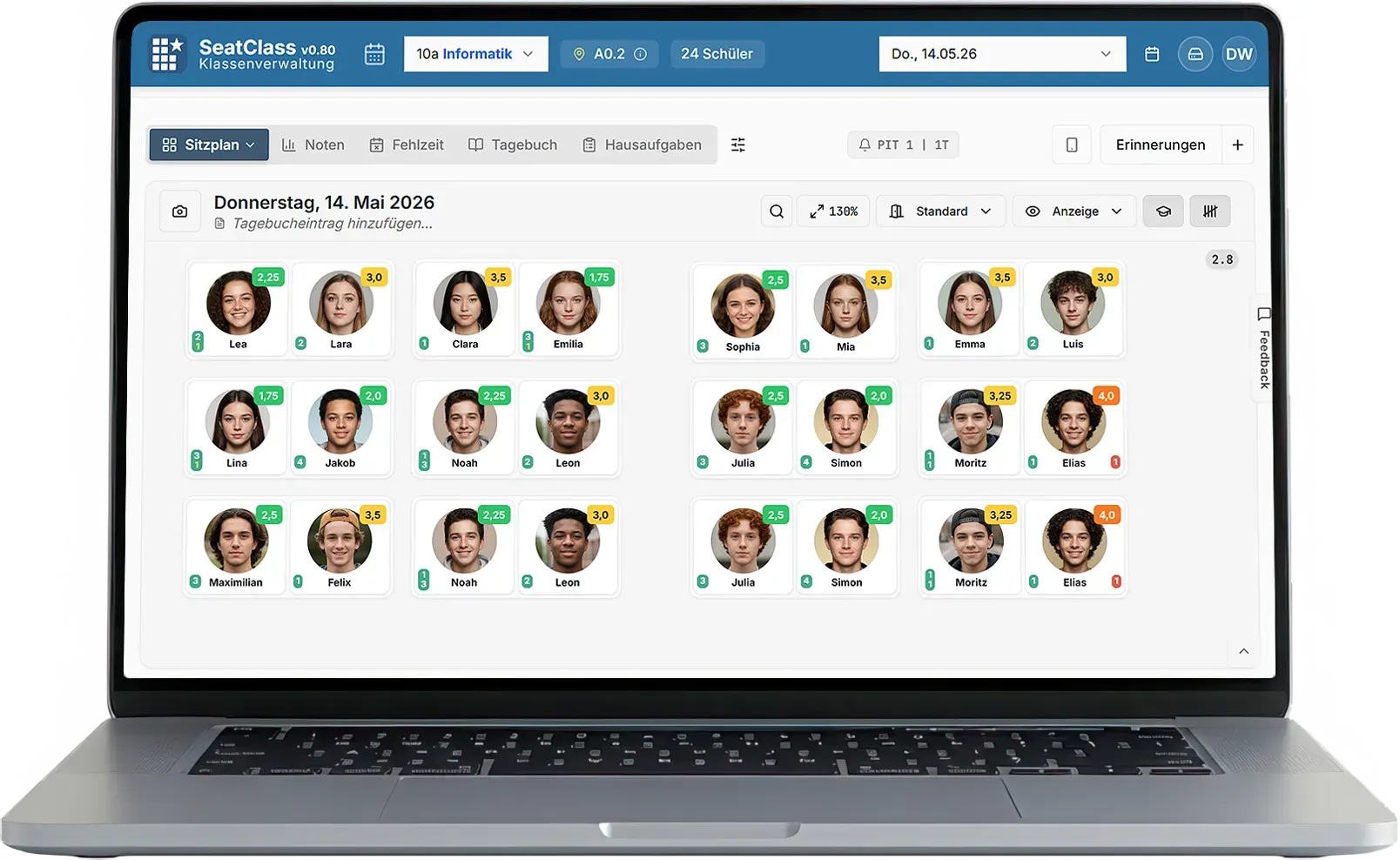Viewport: 1400px width, 860px height.
Task: Click the camera snapshot icon
Action: [x=180, y=212]
